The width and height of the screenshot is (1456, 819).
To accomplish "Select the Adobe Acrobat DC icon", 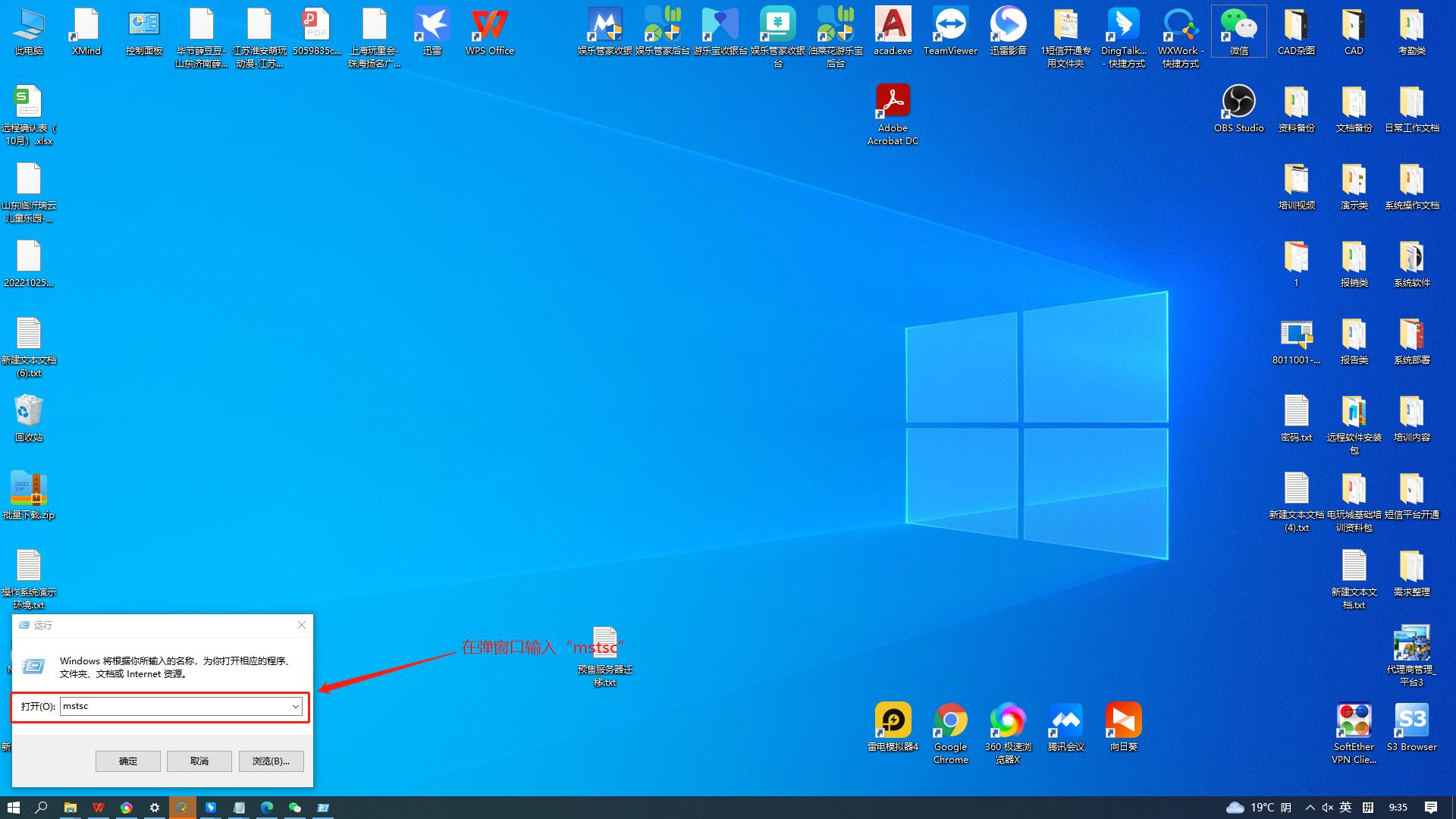I will click(893, 115).
